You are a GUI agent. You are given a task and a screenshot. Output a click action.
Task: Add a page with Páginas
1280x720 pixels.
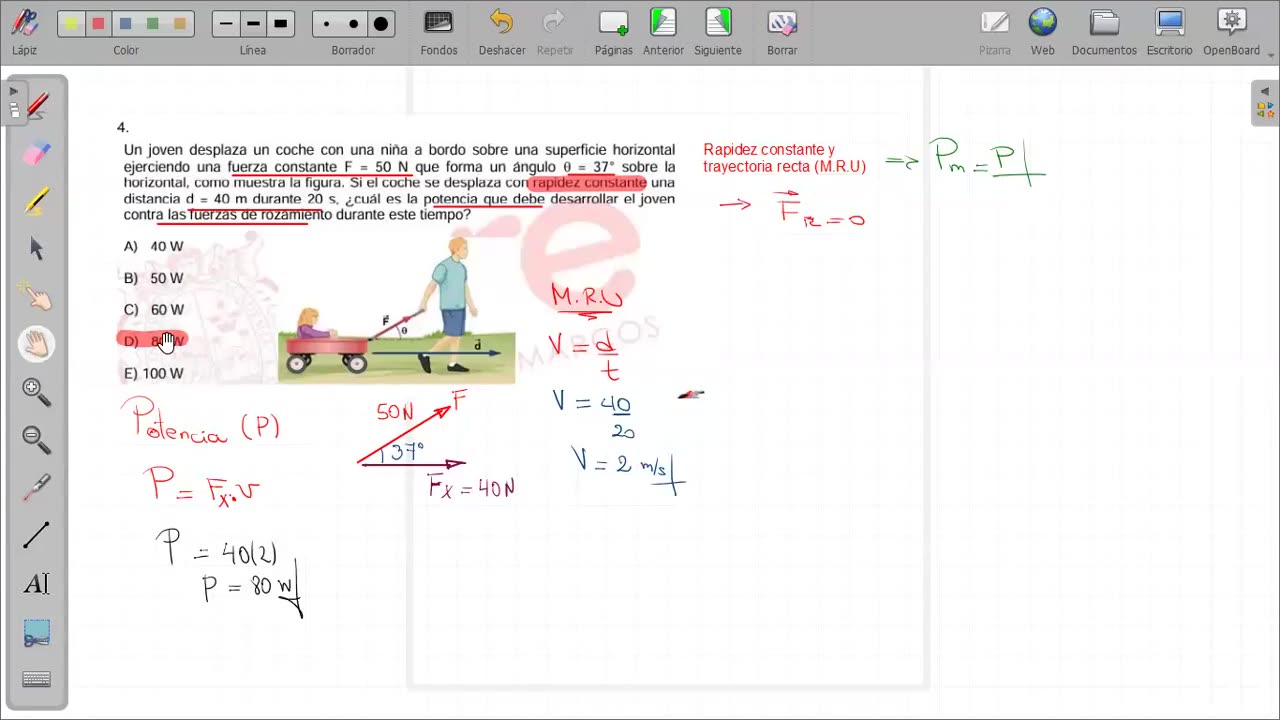(x=613, y=31)
